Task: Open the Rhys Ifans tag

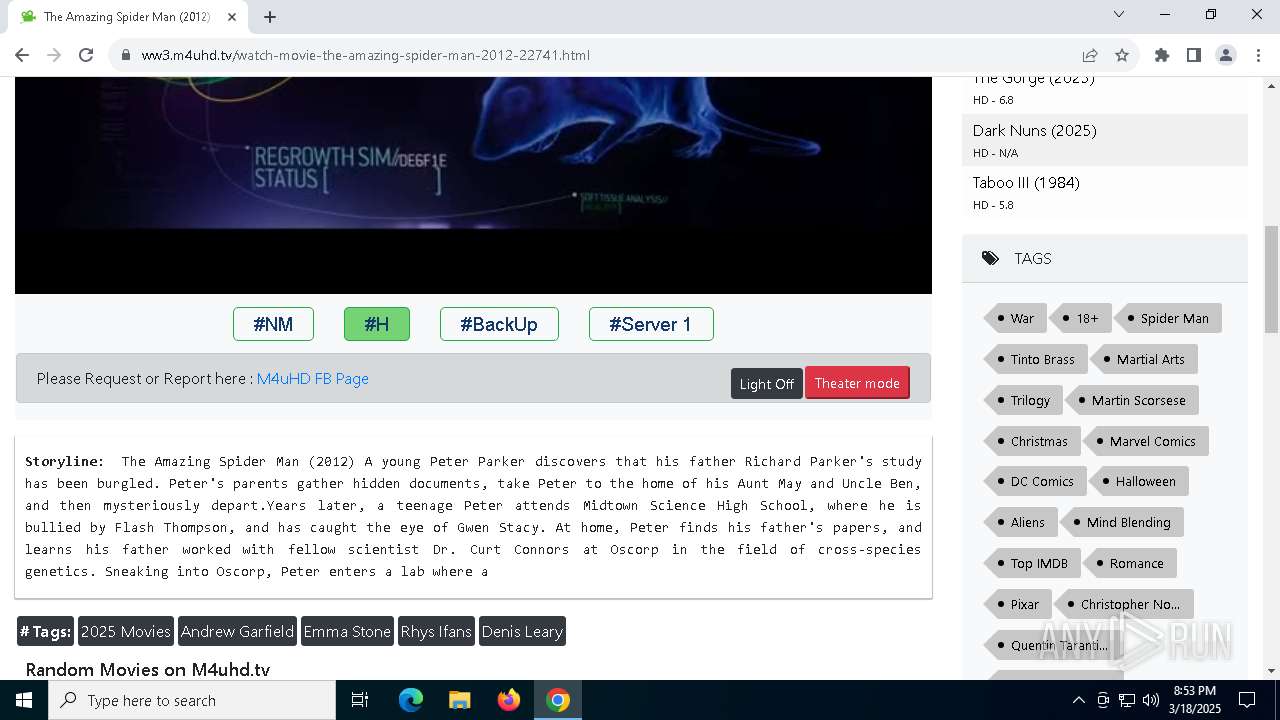Action: pyautogui.click(x=436, y=631)
